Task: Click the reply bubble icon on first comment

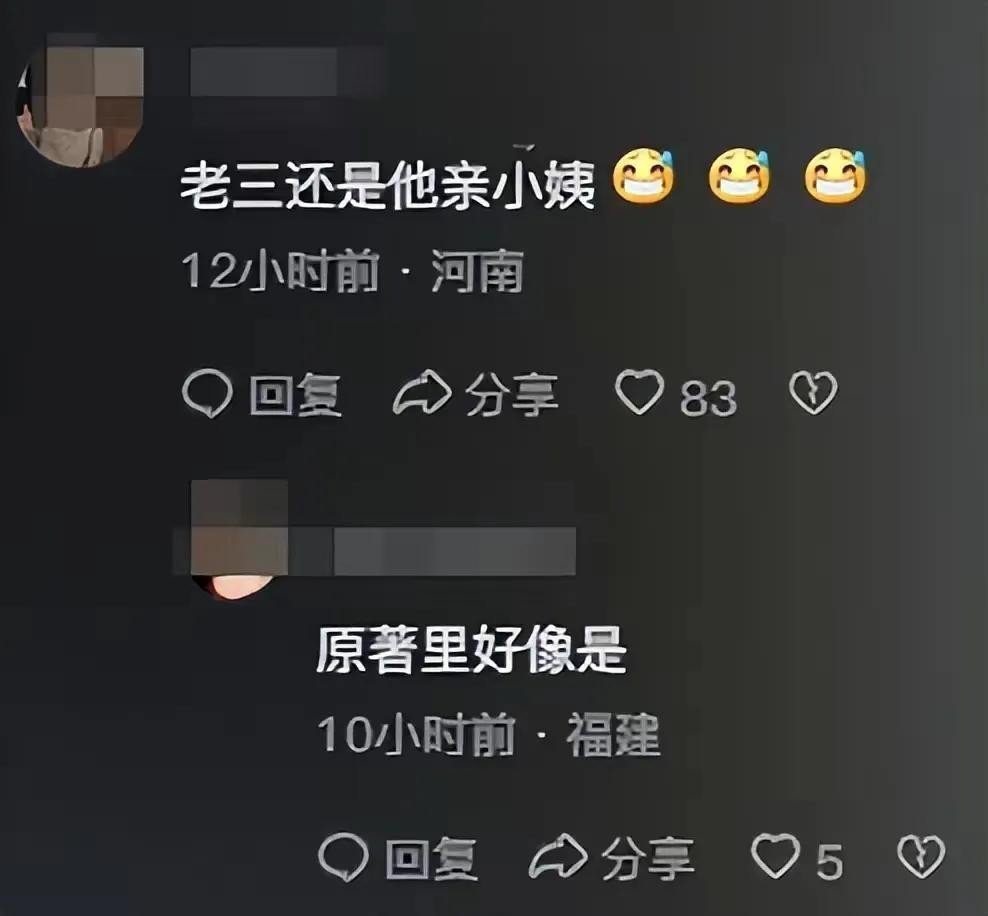Action: point(207,394)
